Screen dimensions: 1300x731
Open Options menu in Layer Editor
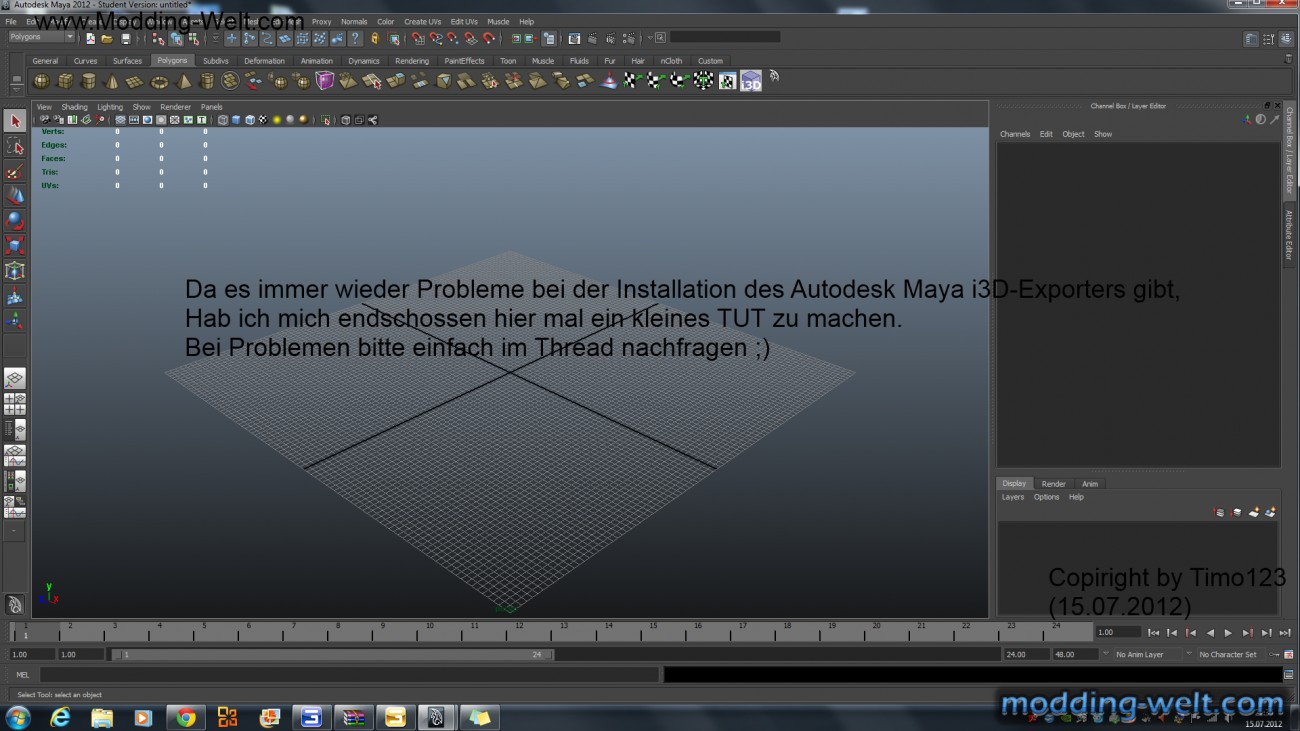coord(1046,497)
